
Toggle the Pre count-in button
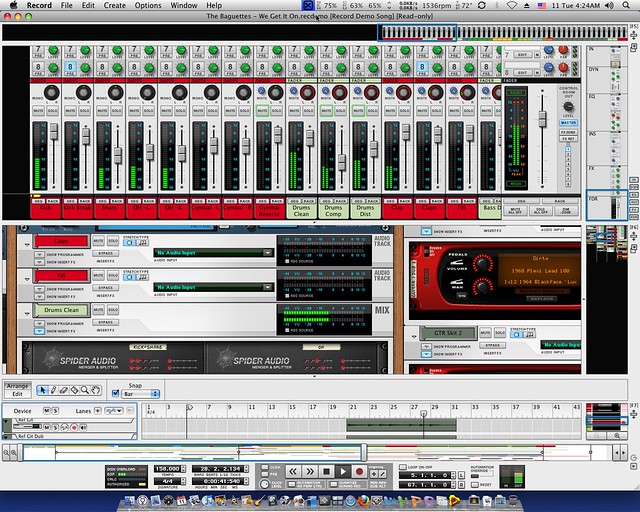pos(265,474)
